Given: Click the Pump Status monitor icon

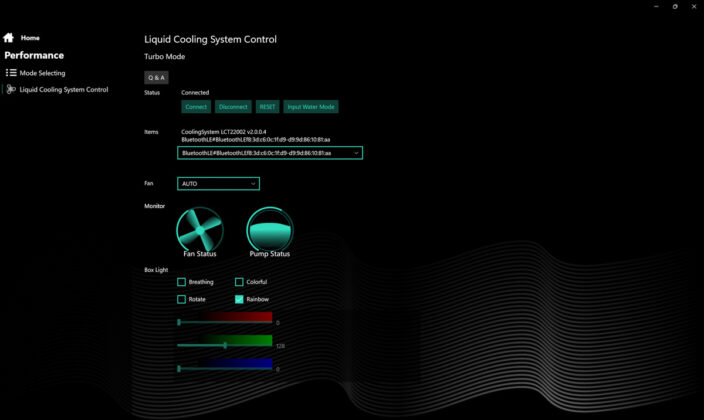Looking at the screenshot, I should click(x=270, y=229).
